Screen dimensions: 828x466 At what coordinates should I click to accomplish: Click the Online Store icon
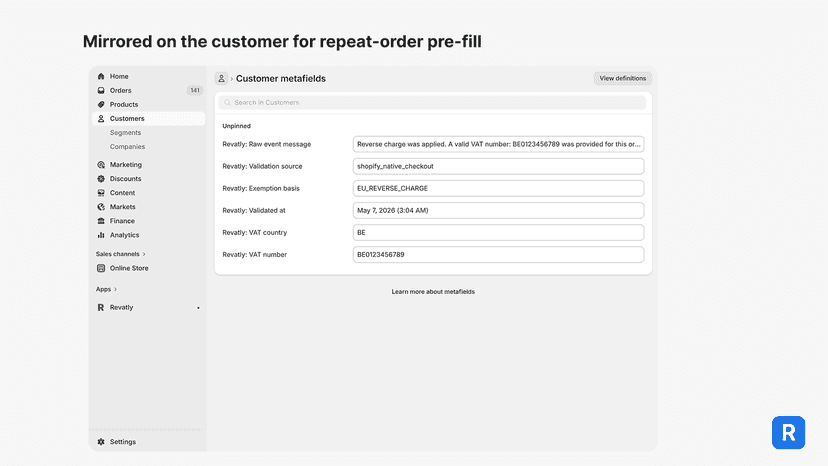click(101, 268)
